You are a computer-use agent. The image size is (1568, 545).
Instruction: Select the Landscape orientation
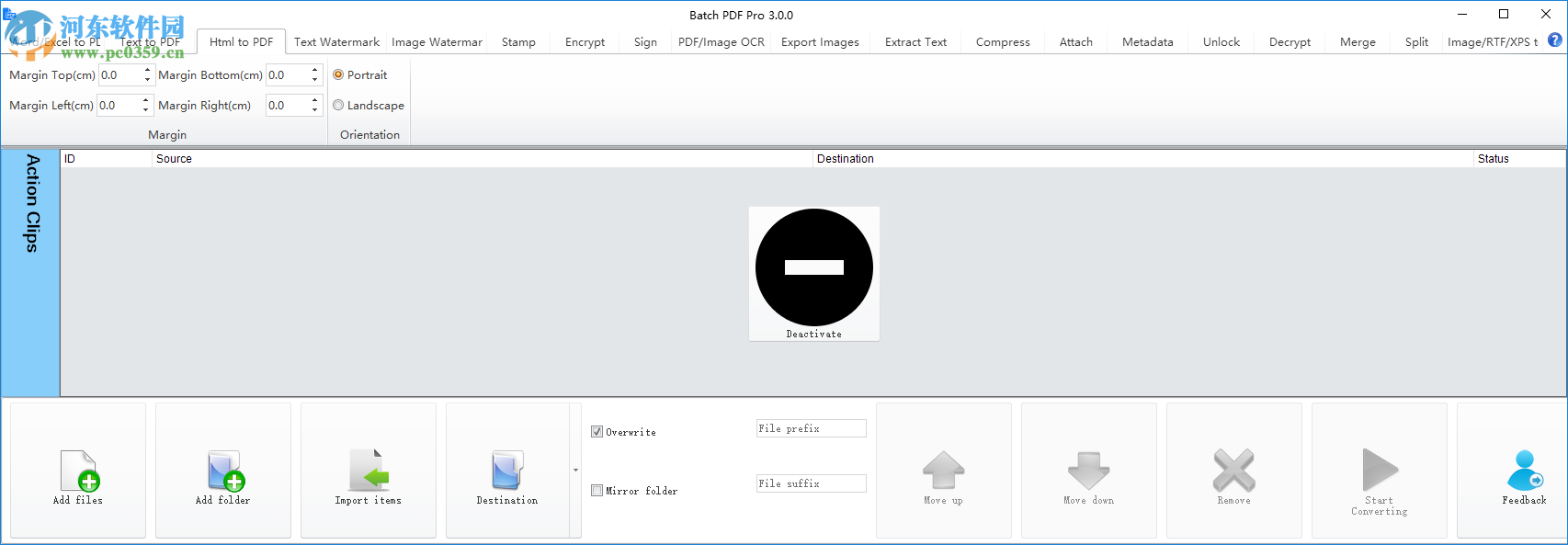(338, 106)
